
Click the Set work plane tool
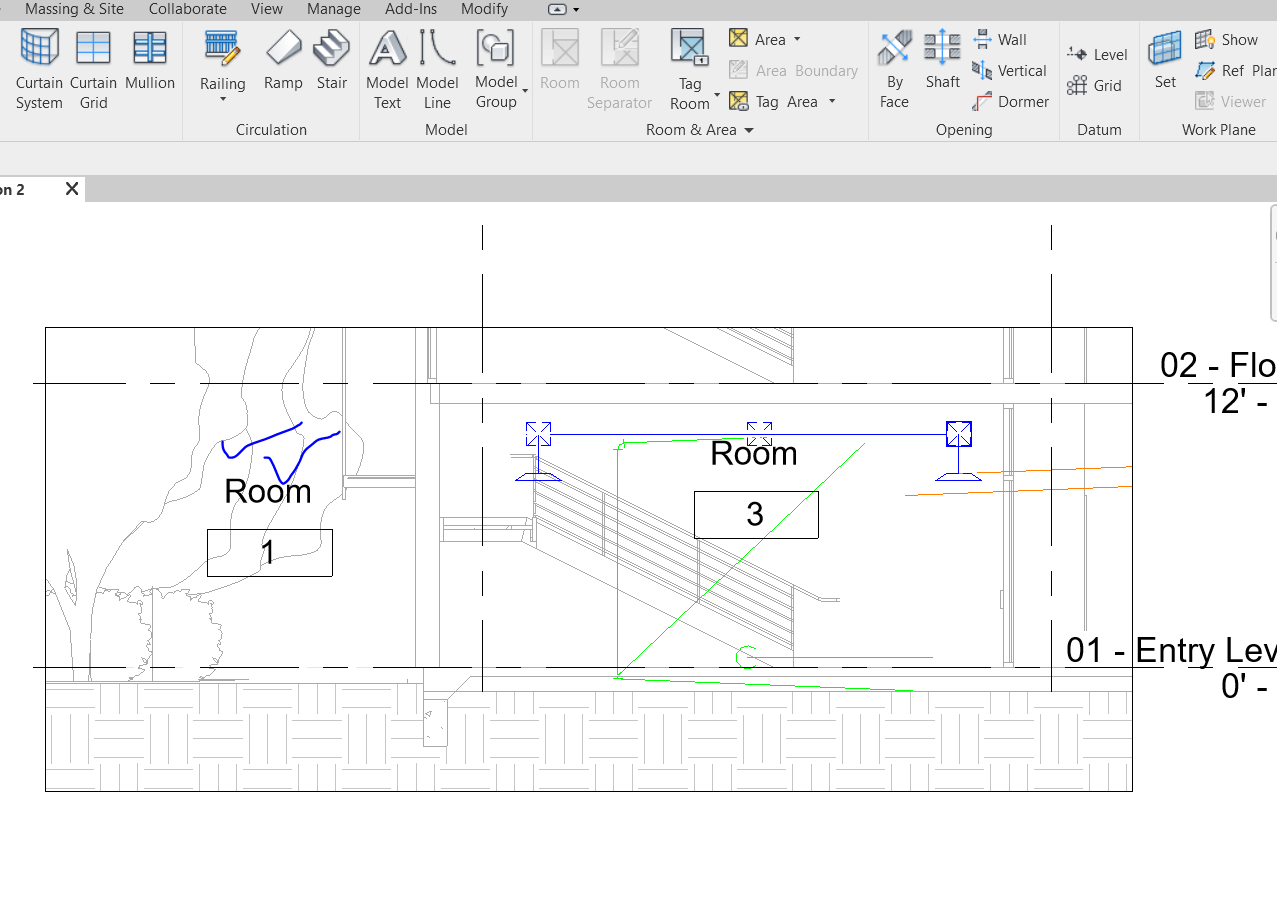coord(1165,60)
